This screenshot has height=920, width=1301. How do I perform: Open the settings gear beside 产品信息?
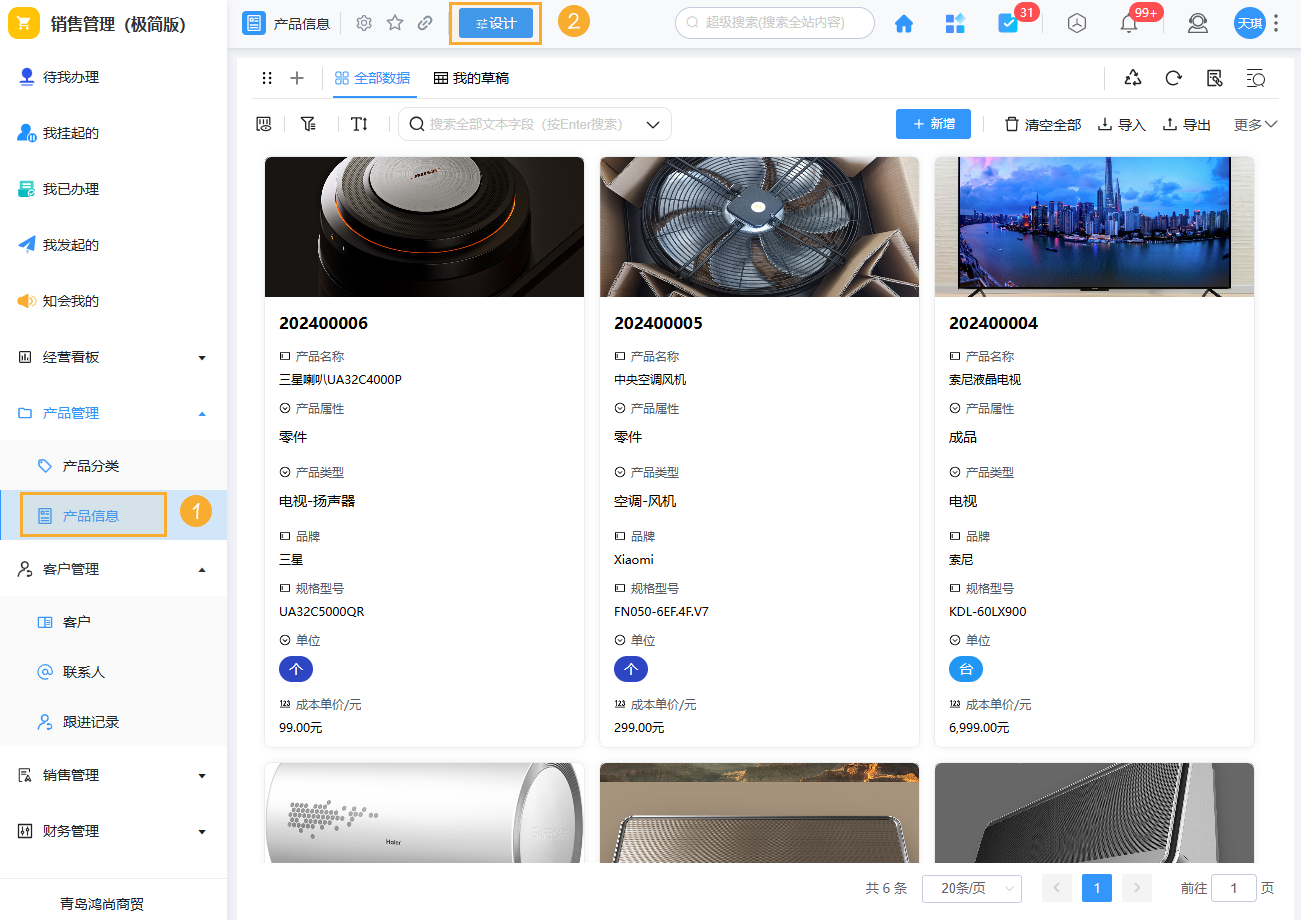pyautogui.click(x=364, y=22)
